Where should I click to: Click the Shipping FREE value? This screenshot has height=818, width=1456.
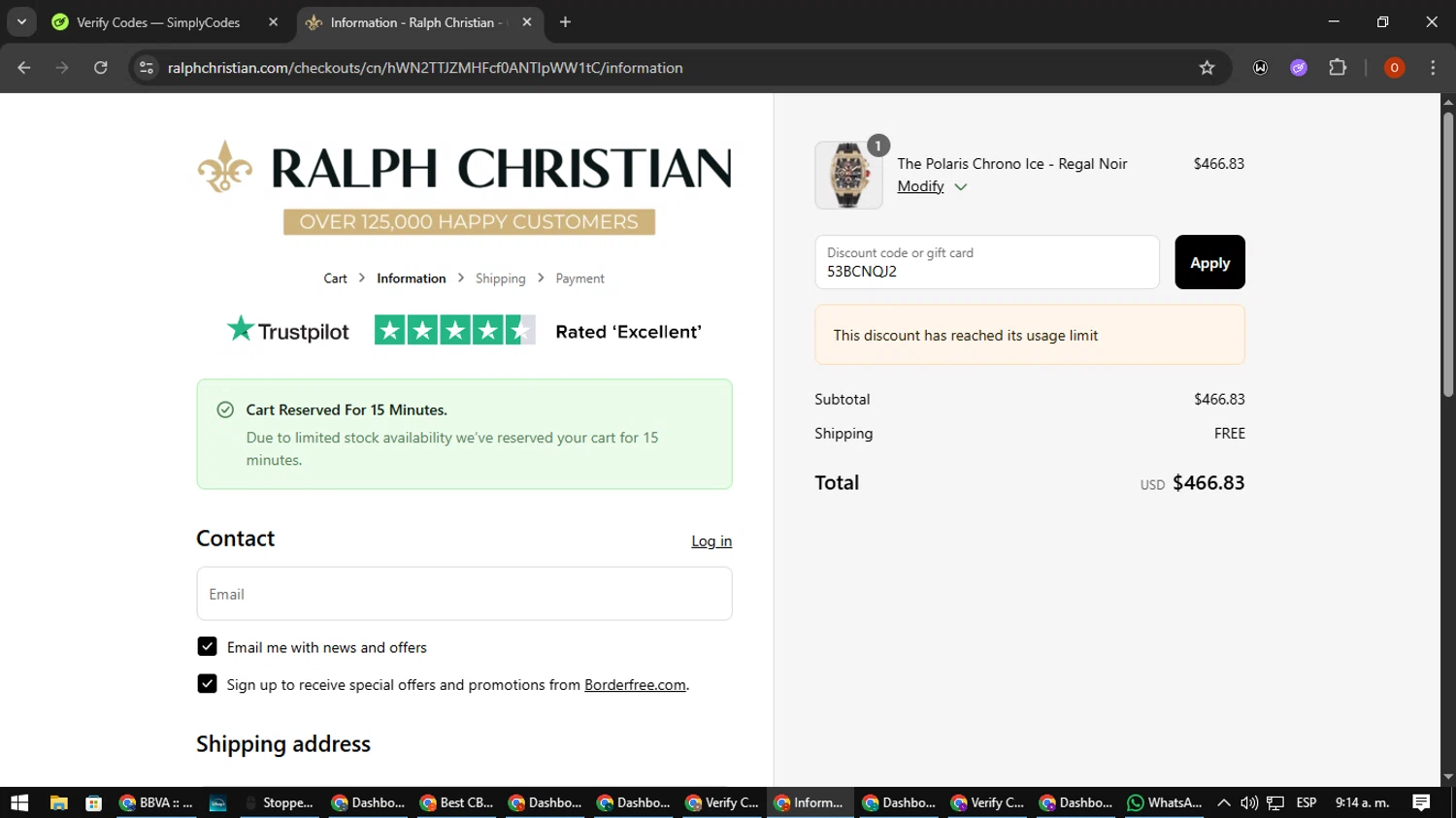click(1229, 434)
